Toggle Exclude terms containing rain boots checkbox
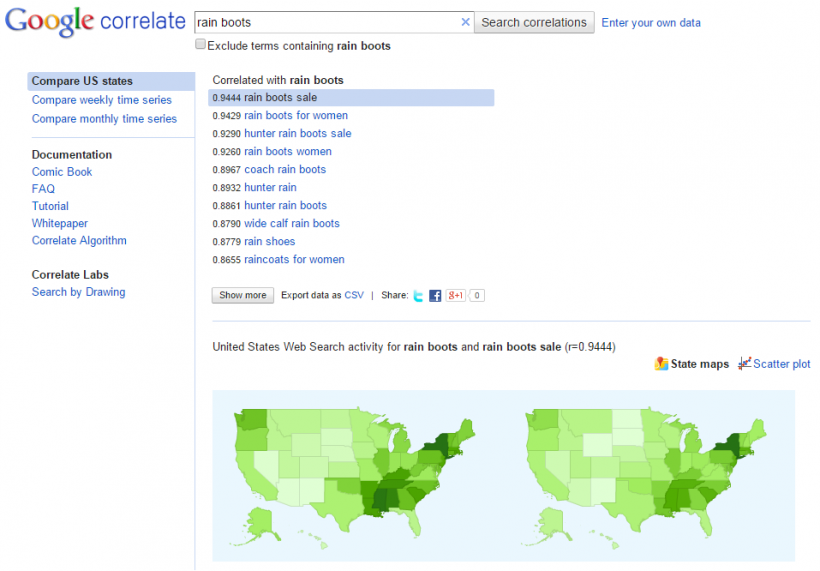Image resolution: width=820 pixels, height=571 pixels. point(201,45)
